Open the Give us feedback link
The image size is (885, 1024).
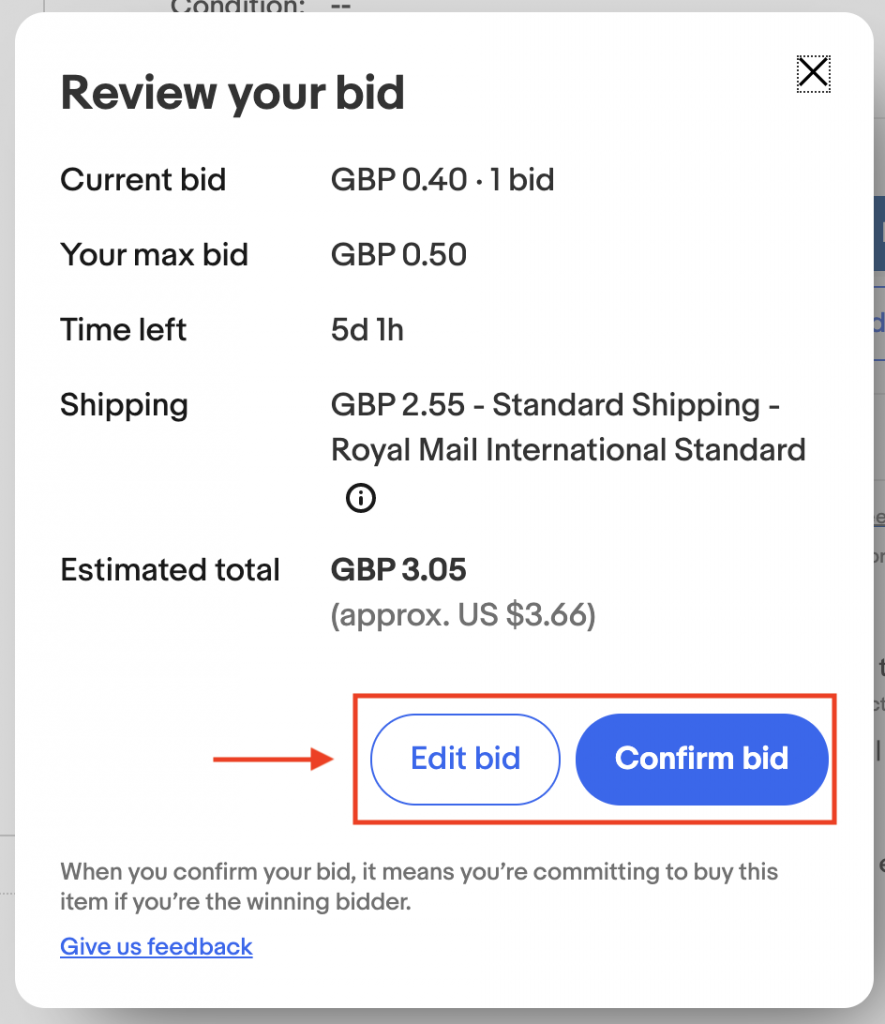(156, 947)
